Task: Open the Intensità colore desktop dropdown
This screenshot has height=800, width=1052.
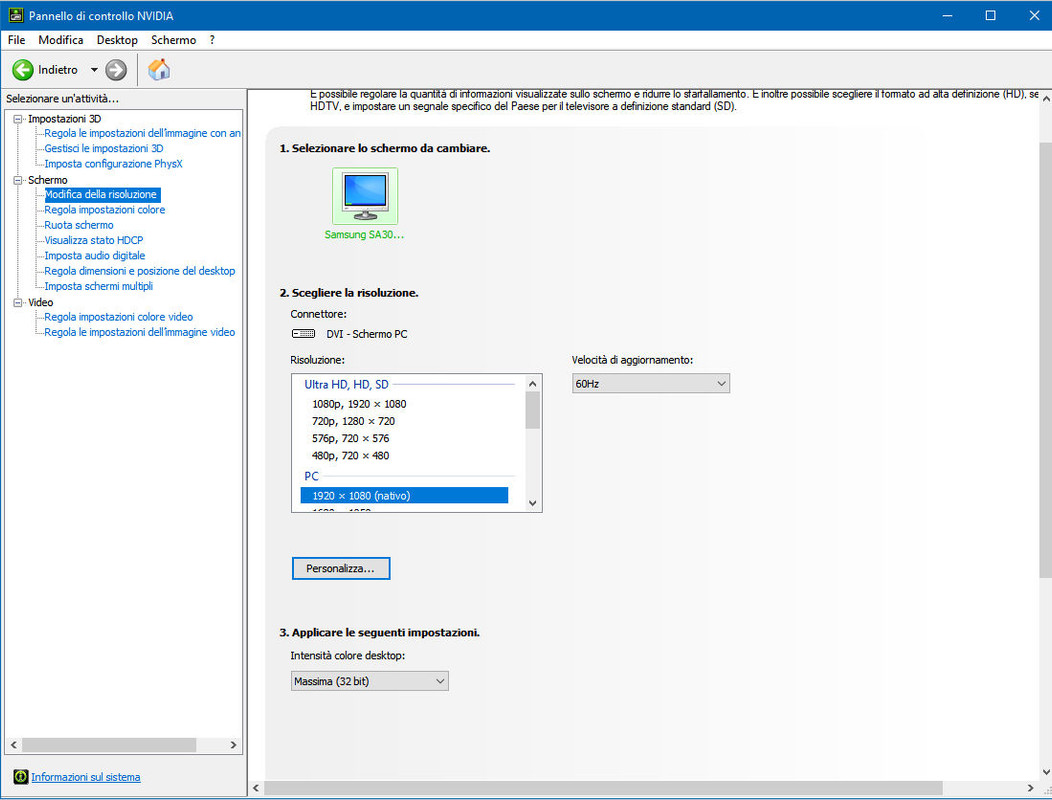Action: 369,681
